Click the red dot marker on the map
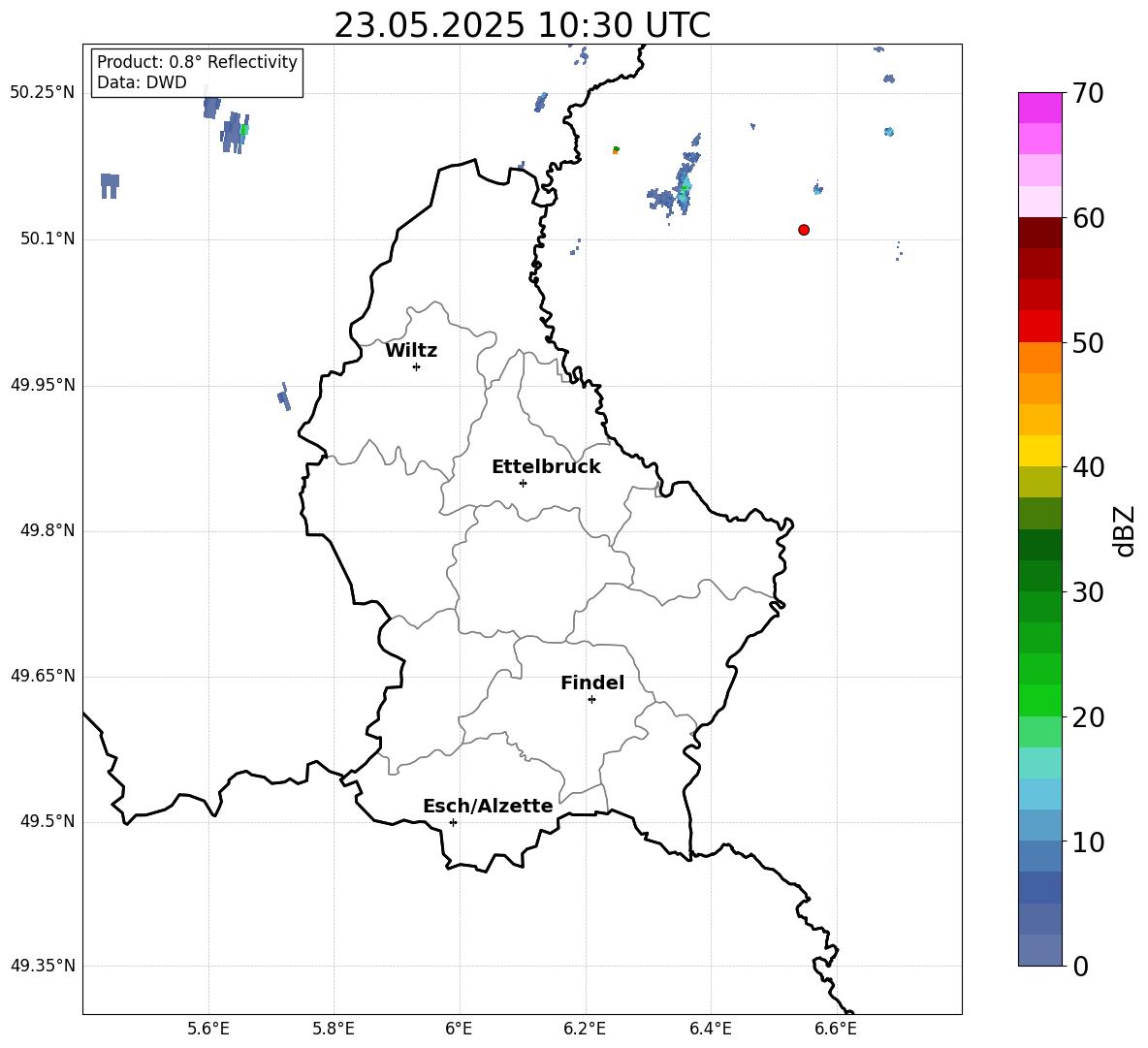Image resolution: width=1148 pixels, height=1048 pixels. coord(804,230)
